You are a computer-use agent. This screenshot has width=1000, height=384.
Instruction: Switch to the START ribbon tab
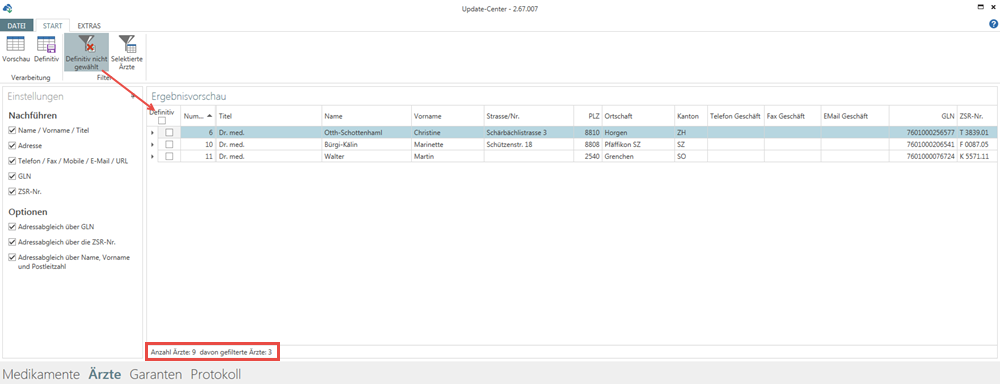52,26
